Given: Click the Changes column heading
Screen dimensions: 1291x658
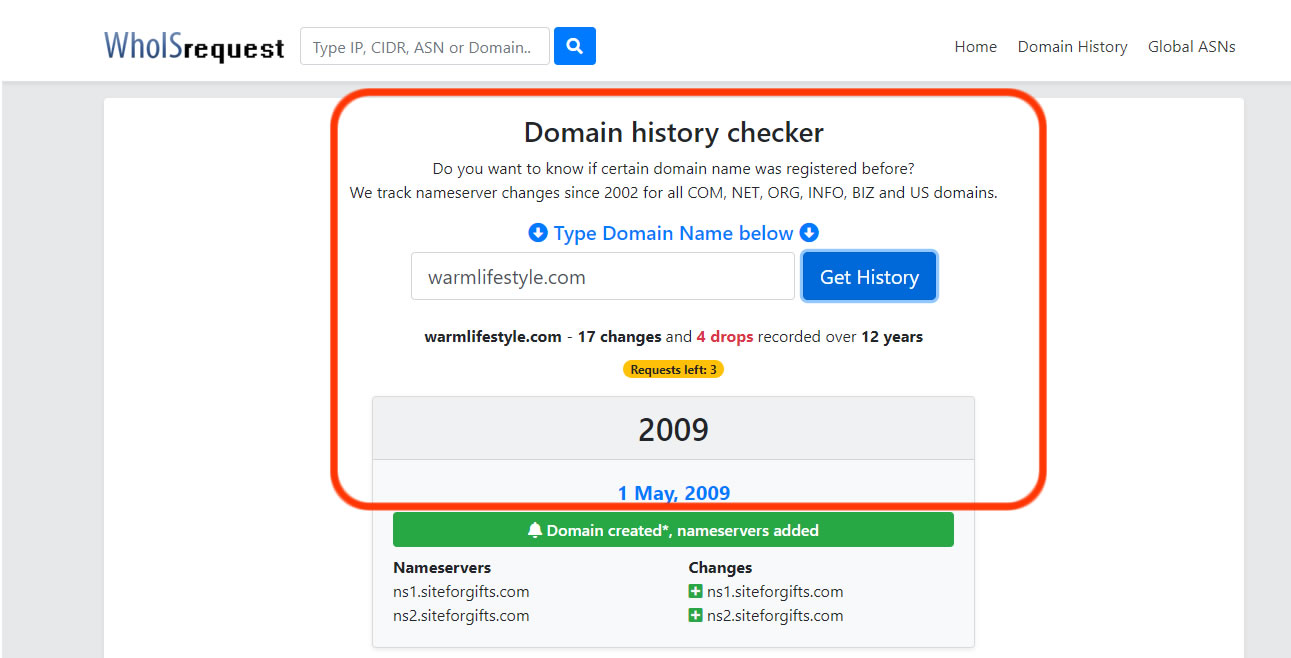Looking at the screenshot, I should click(720, 567).
